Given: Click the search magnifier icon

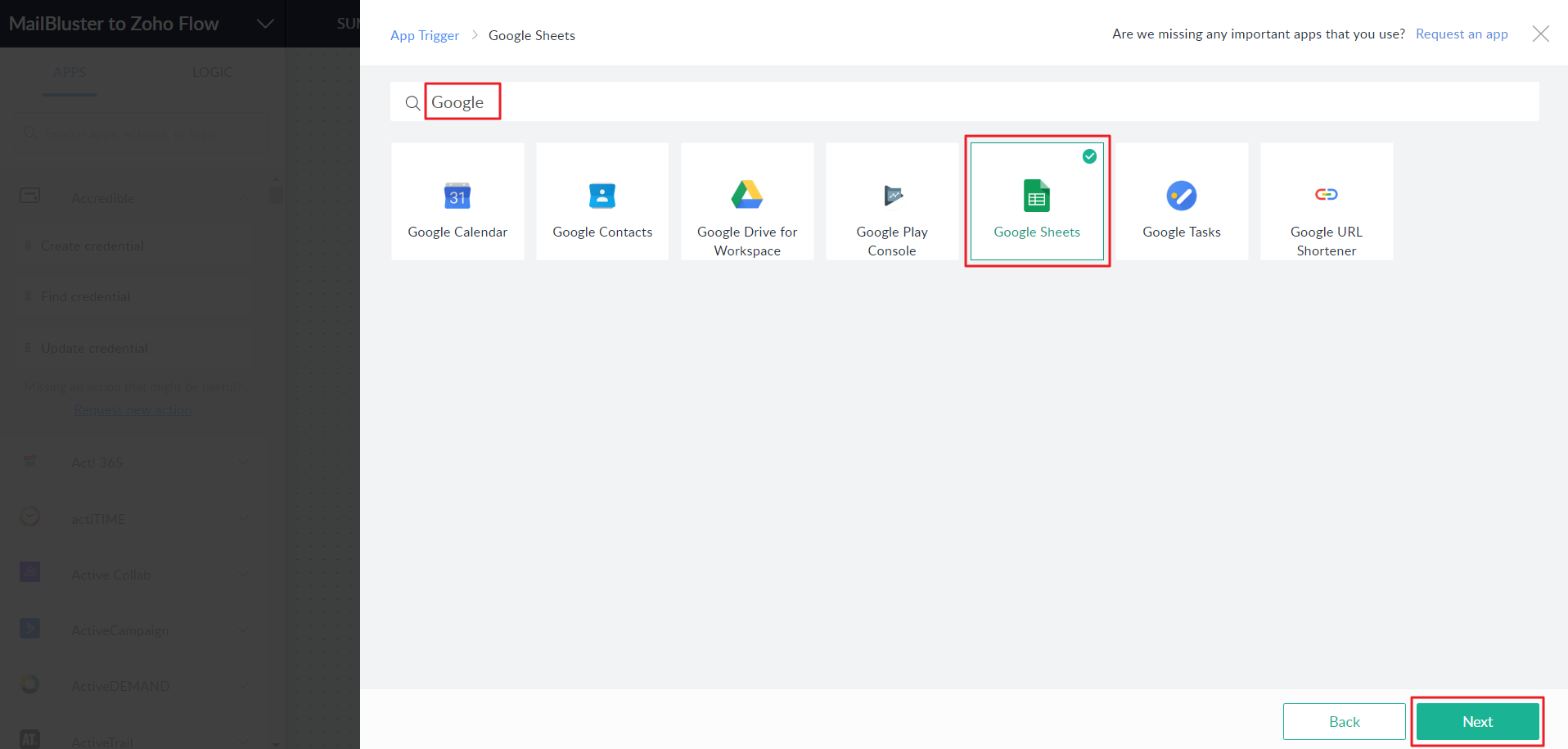Looking at the screenshot, I should click(x=412, y=103).
